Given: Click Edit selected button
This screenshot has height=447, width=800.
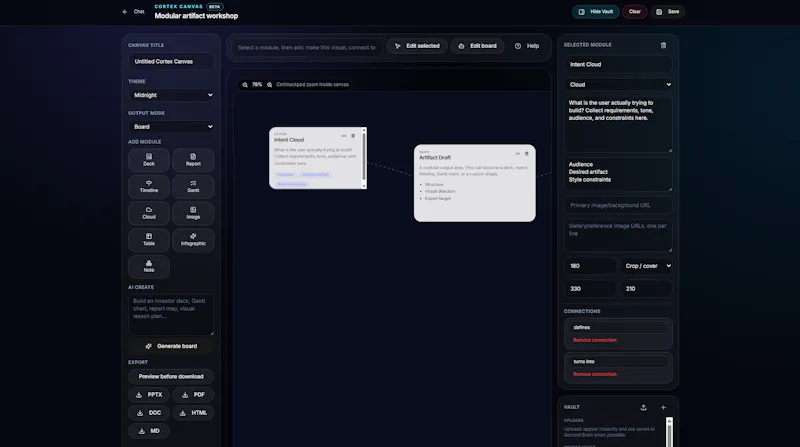Looking at the screenshot, I should (x=417, y=46).
